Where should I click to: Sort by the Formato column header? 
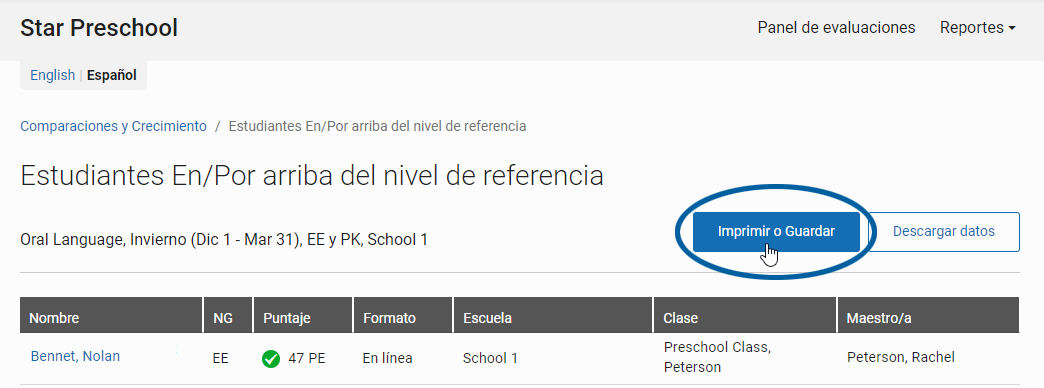pos(403,318)
